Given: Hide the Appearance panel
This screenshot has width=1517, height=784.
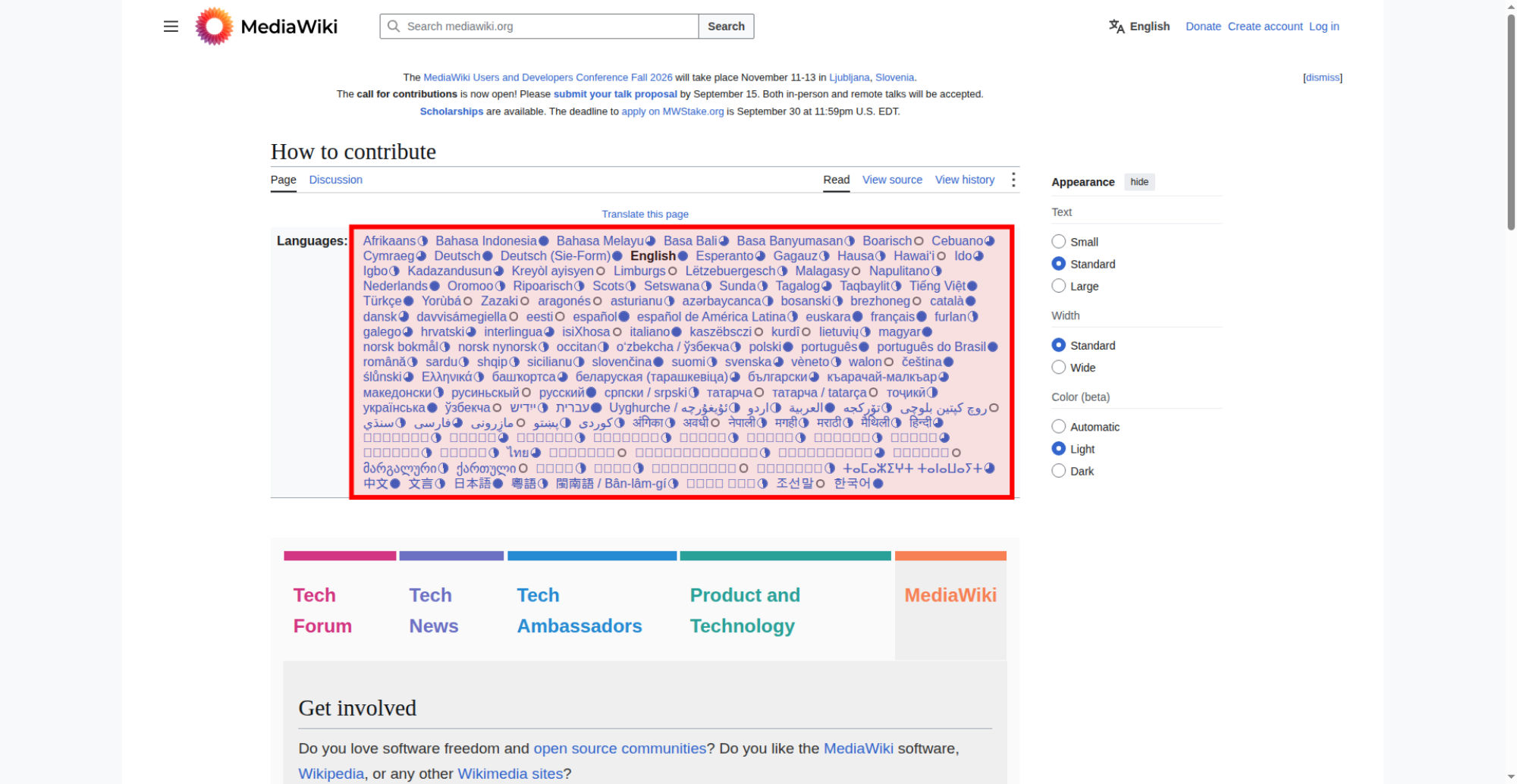Looking at the screenshot, I should coord(1139,182).
